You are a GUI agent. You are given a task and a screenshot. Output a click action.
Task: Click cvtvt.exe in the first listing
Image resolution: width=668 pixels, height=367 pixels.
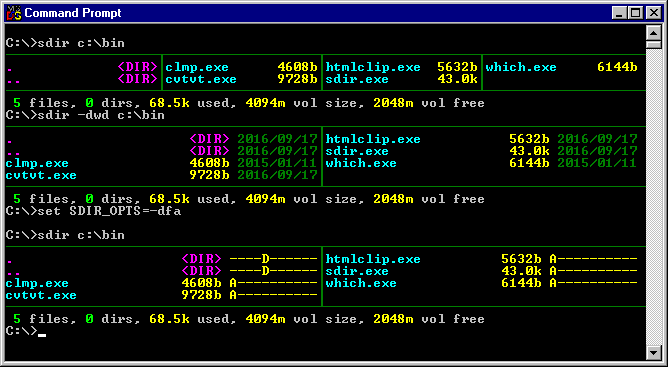click(x=201, y=79)
